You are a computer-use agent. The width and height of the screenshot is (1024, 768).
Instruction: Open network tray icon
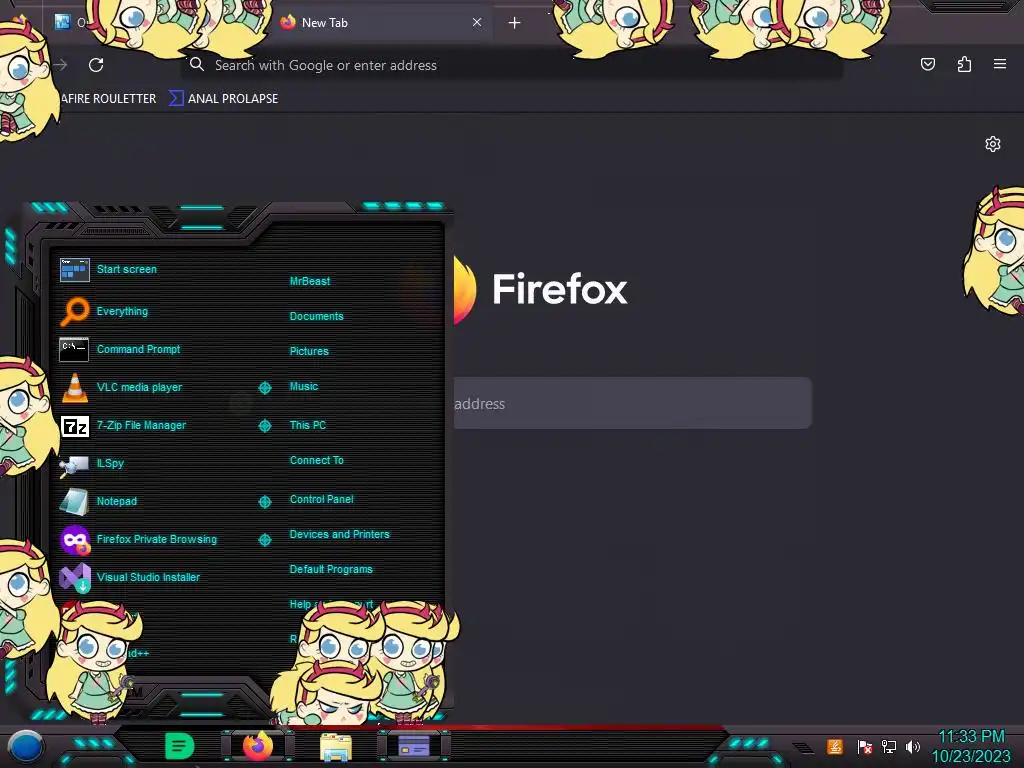[888, 746]
